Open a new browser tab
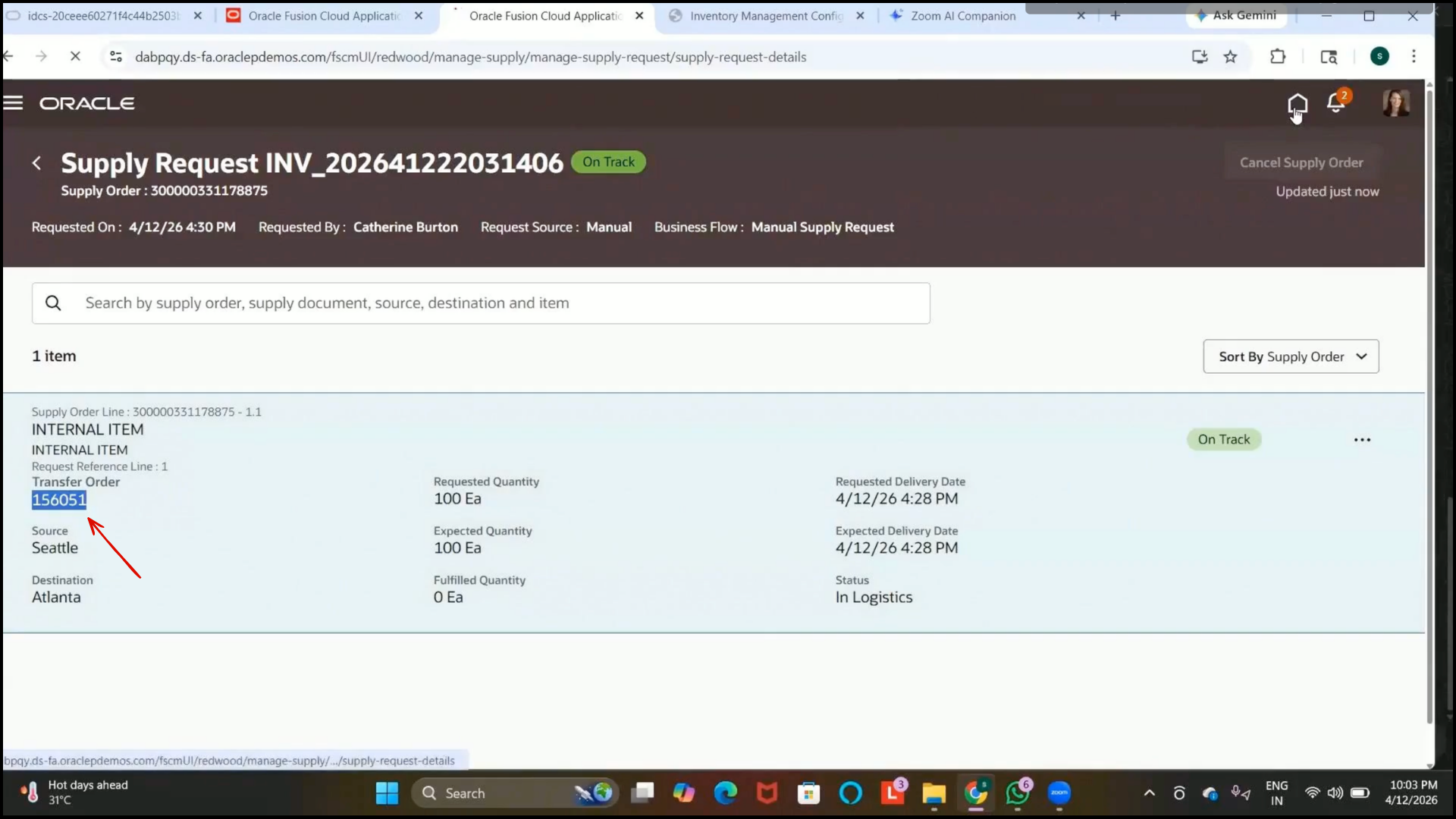Image resolution: width=1456 pixels, height=819 pixels. click(1115, 15)
